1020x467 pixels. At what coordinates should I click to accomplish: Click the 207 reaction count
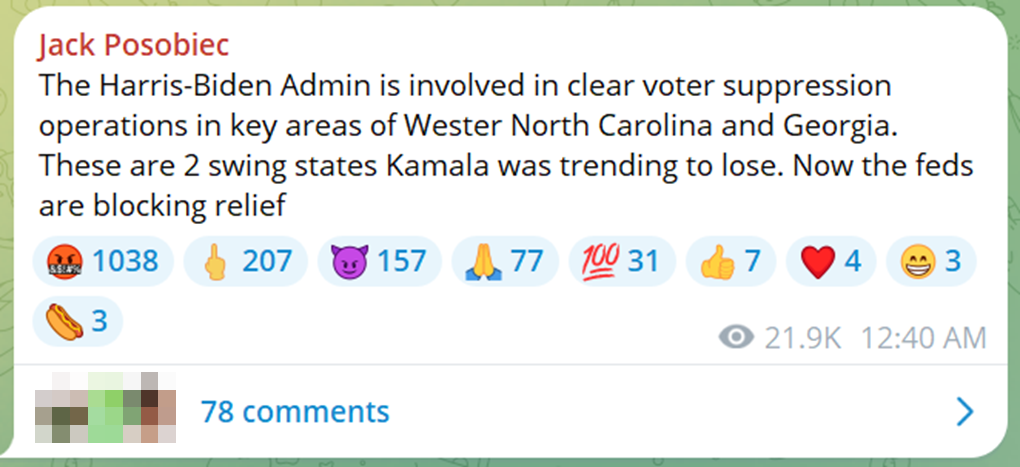coord(267,261)
